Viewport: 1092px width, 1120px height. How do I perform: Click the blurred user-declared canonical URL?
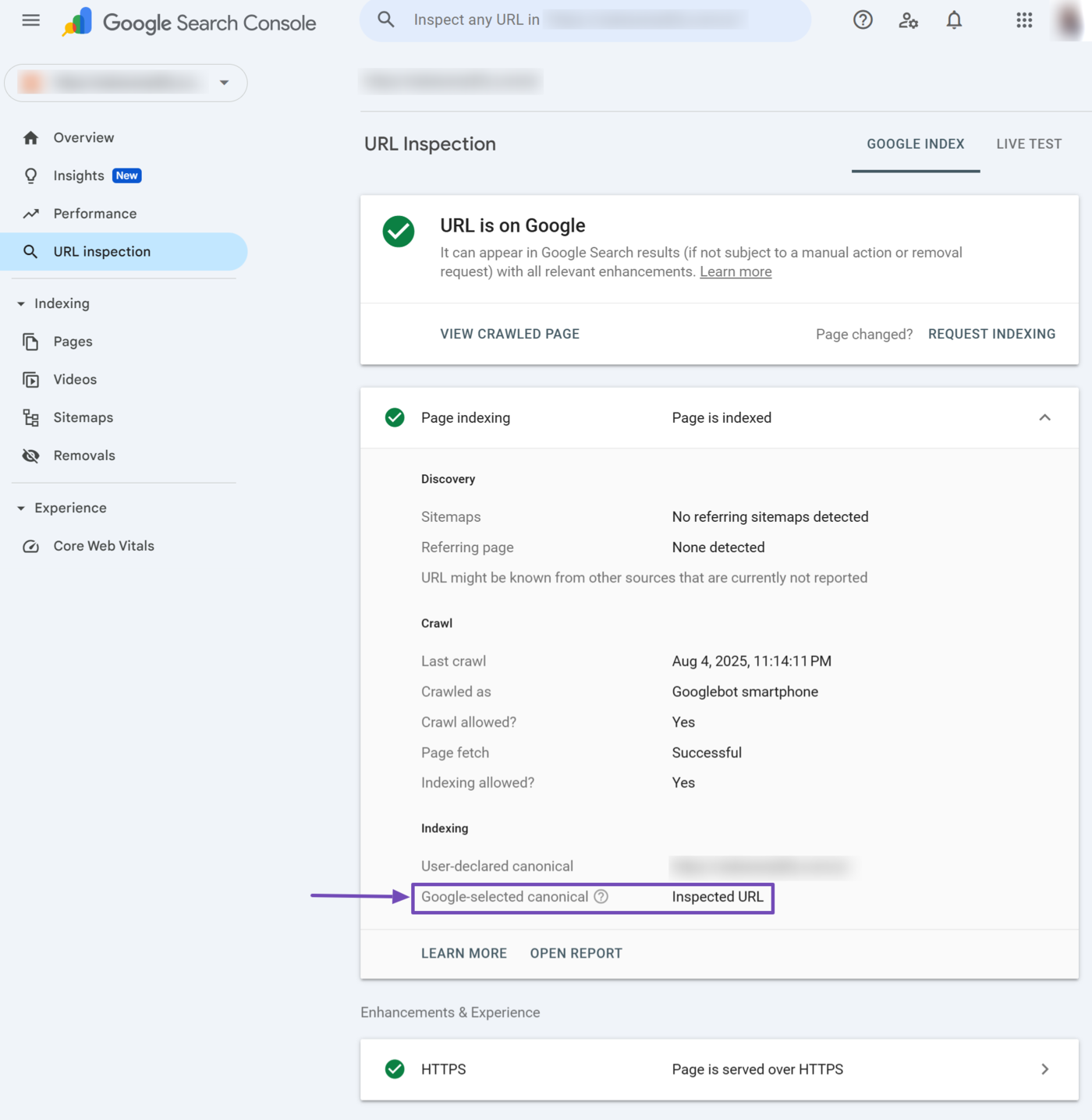(760, 867)
